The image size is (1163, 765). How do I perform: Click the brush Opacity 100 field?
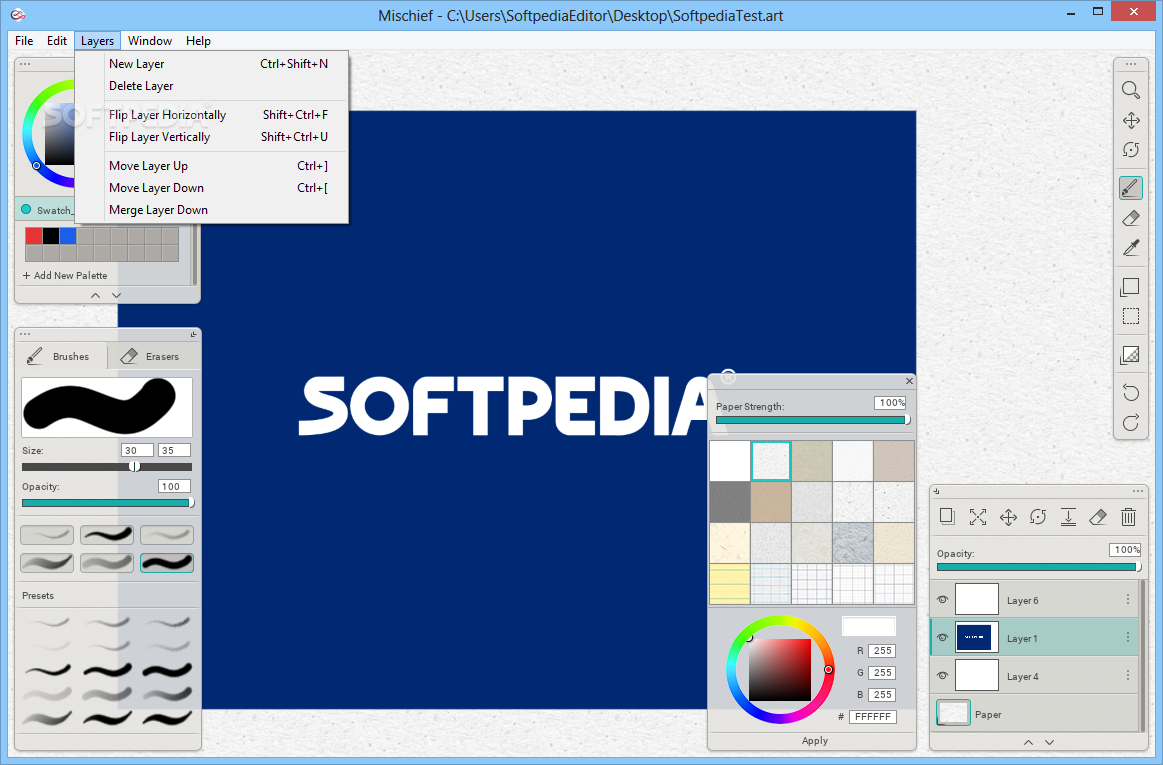174,487
